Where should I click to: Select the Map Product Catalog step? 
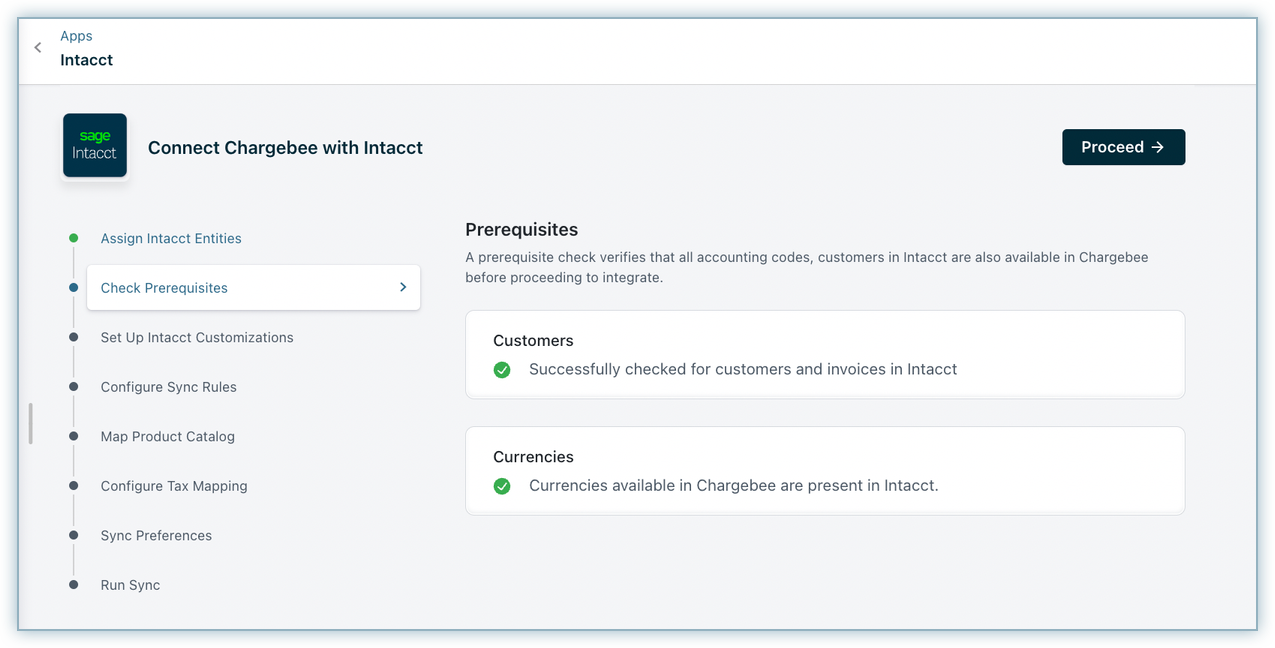click(x=167, y=437)
